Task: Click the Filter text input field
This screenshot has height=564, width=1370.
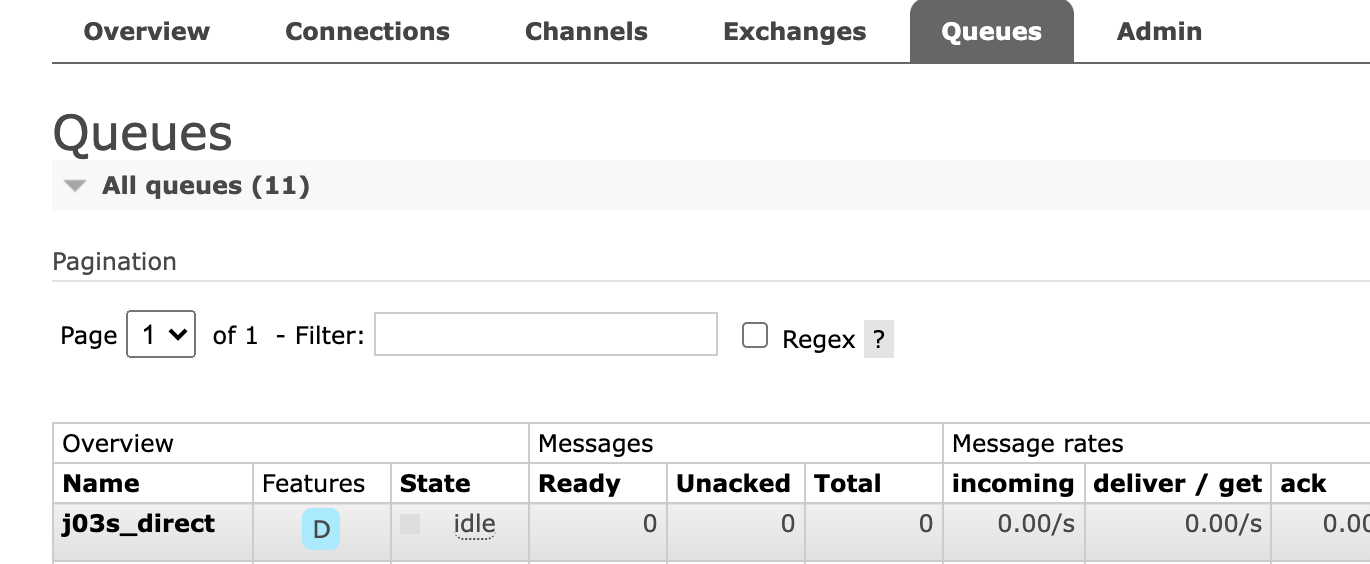Action: point(546,334)
